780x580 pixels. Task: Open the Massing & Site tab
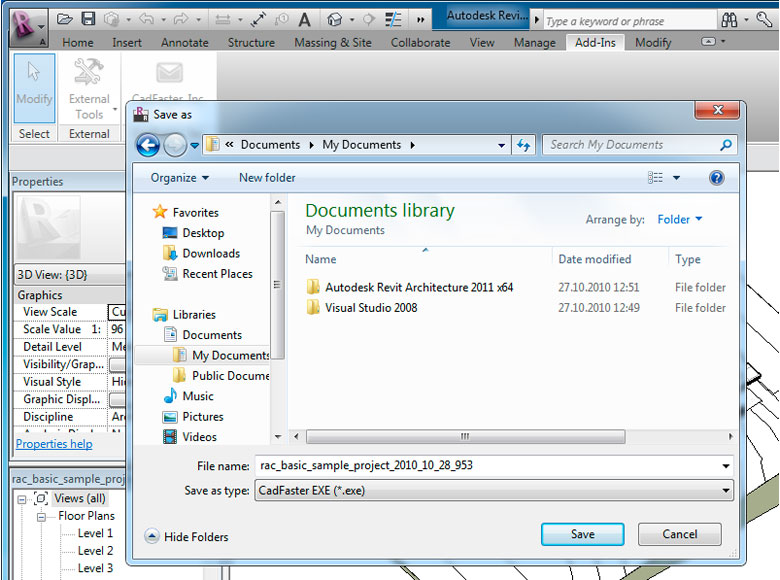coord(333,43)
